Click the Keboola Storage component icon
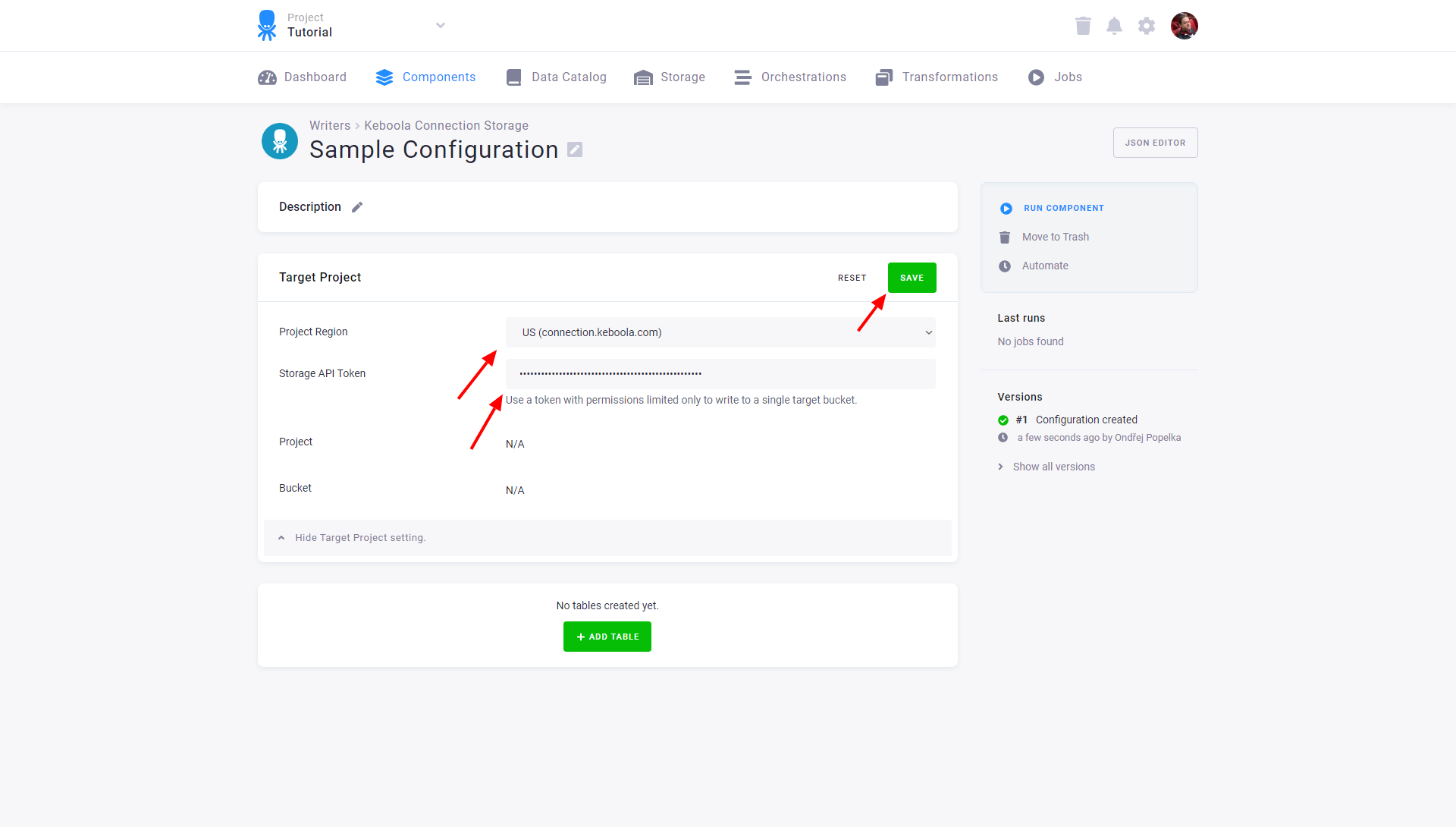This screenshot has width=1456, height=827. [280, 141]
